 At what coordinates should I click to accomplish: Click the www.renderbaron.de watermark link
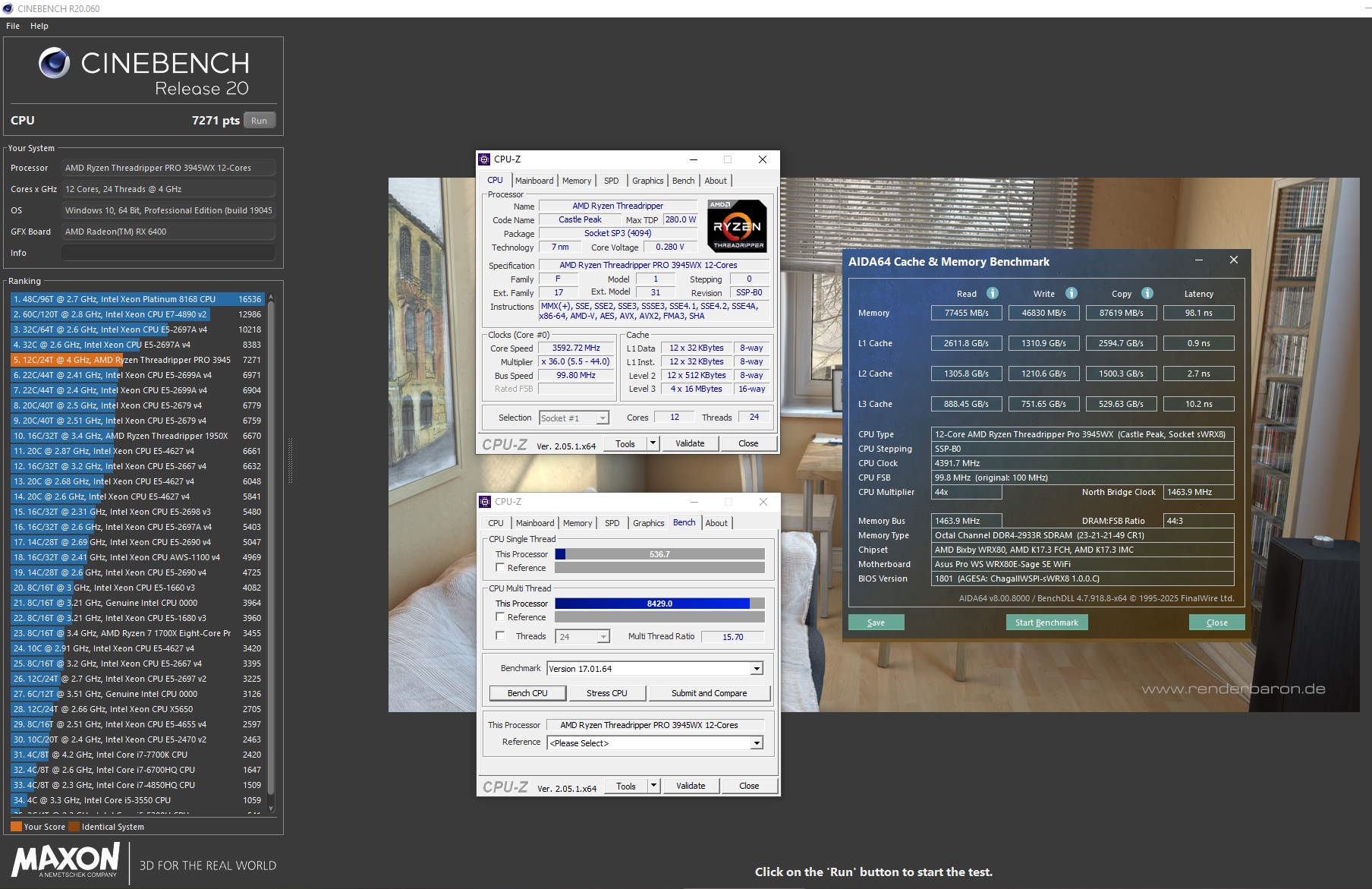pyautogui.click(x=1233, y=689)
